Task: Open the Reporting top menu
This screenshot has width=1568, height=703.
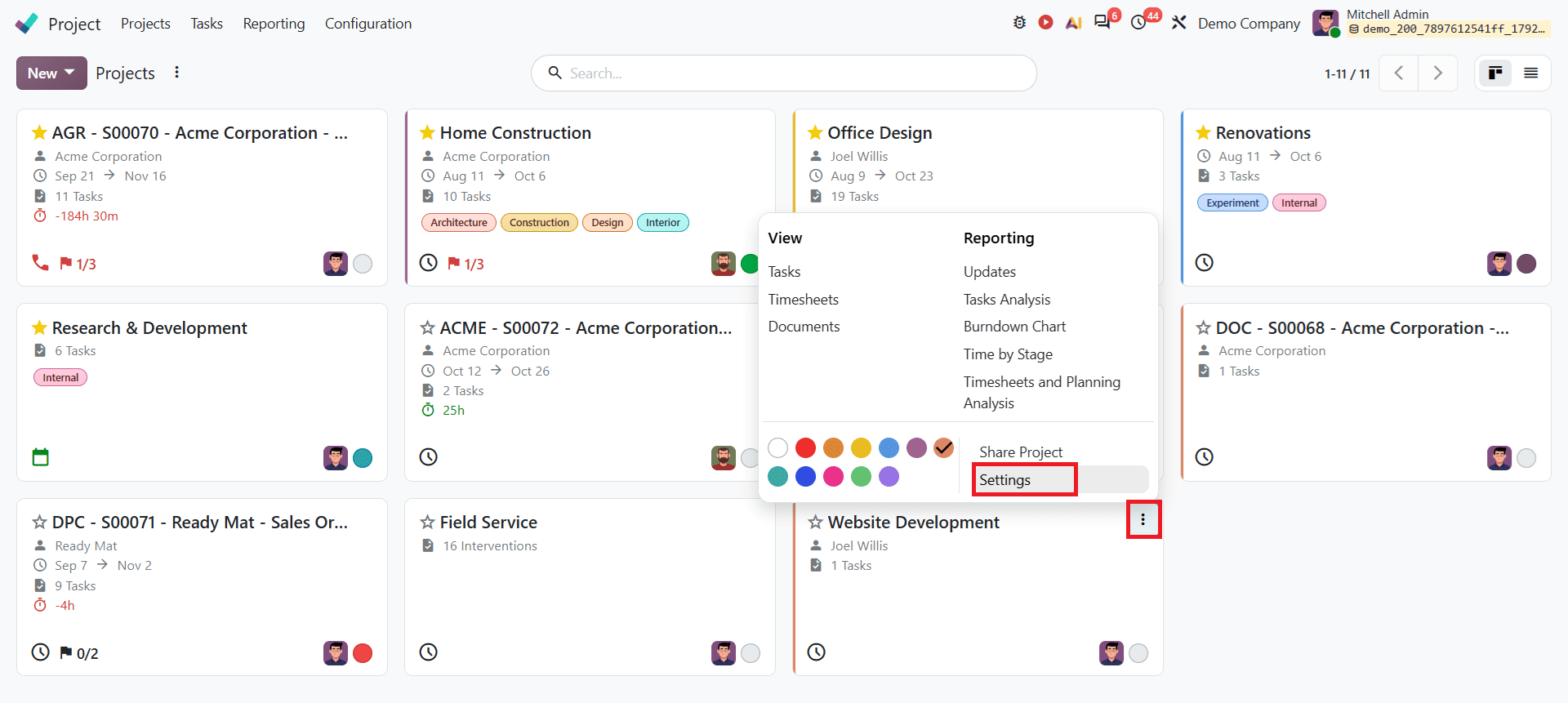Action: click(x=274, y=24)
